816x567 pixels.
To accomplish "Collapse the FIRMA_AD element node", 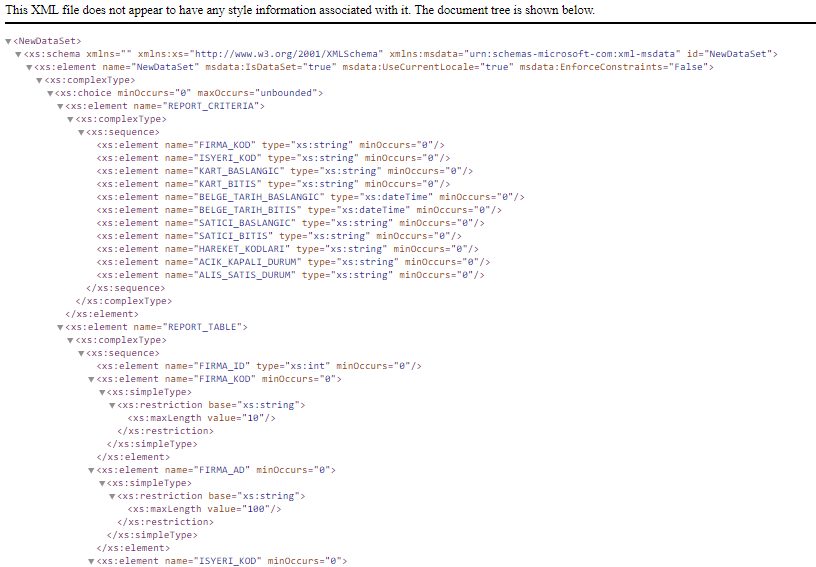I will click(92, 470).
